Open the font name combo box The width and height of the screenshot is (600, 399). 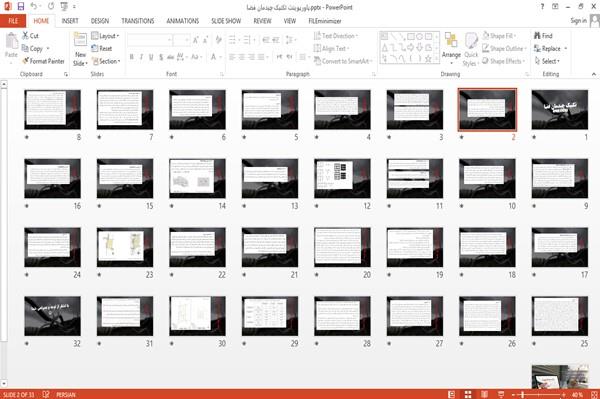[150, 40]
